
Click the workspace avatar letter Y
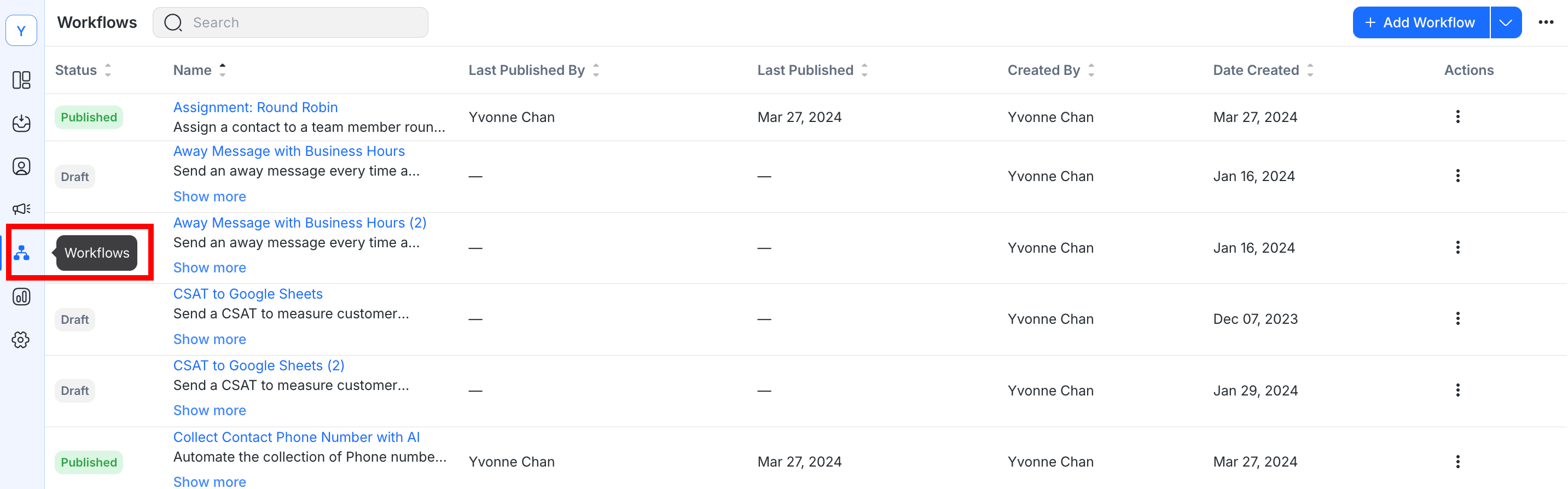pos(21,31)
